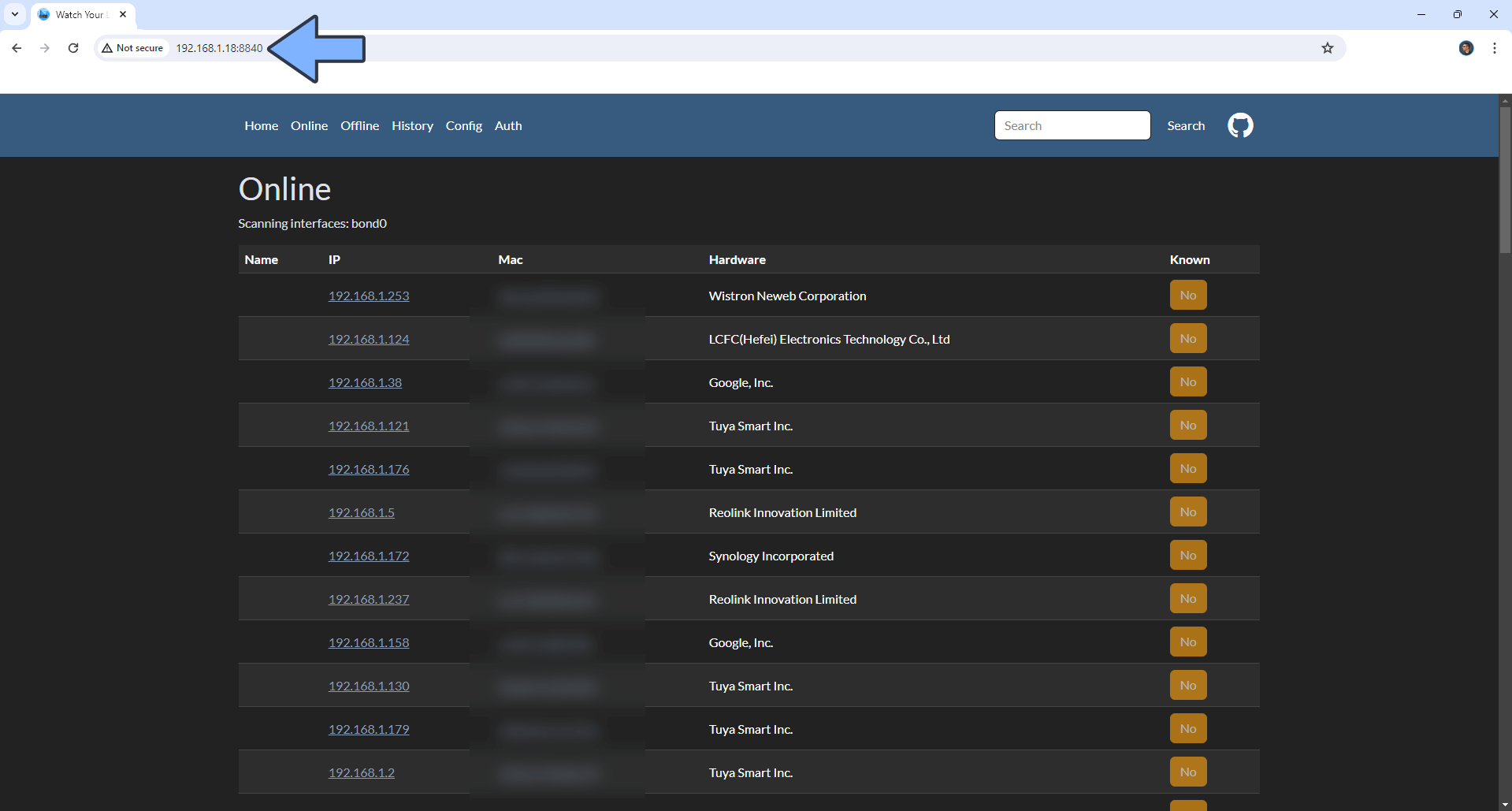
Task: Click the Watch Your LAN tab favicon
Action: coord(43,14)
